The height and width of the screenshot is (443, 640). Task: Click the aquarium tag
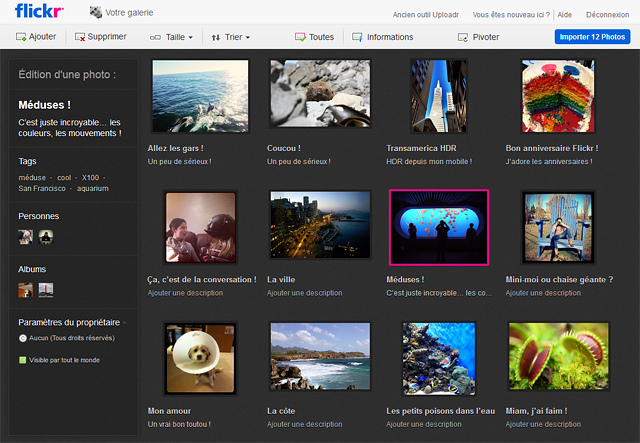(93, 188)
